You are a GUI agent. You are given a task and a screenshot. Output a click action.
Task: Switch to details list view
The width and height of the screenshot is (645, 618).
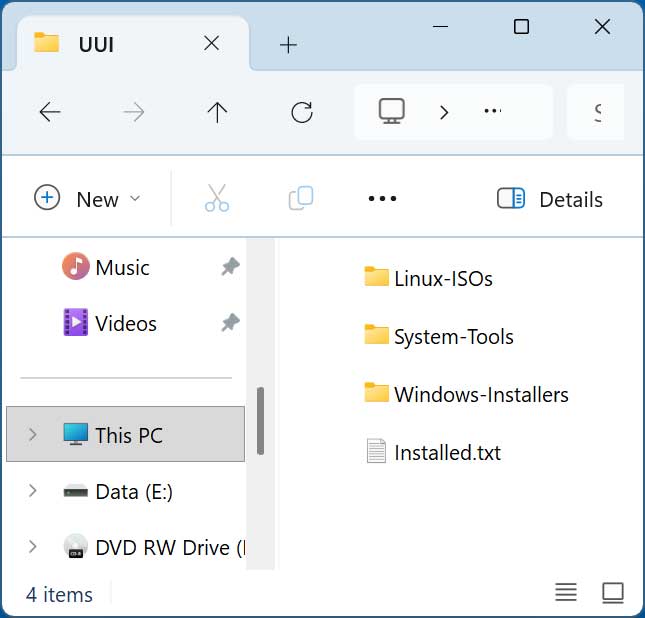click(x=566, y=592)
